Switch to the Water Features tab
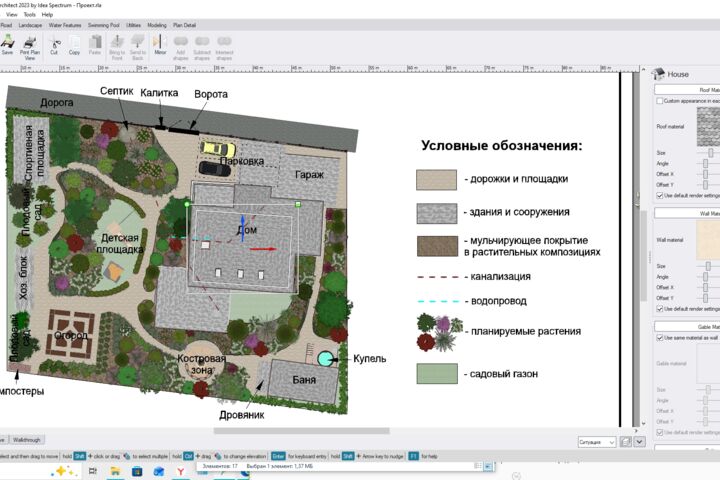 tap(65, 25)
